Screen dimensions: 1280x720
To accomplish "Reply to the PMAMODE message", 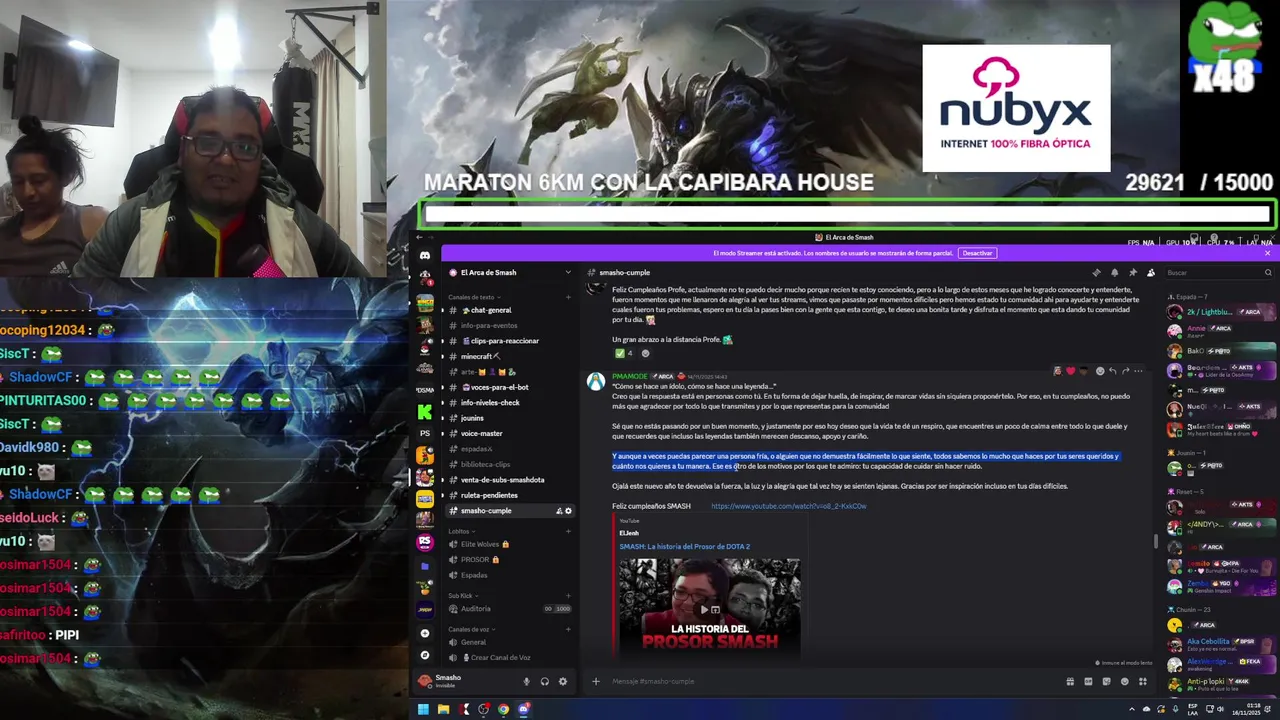I will click(1112, 371).
